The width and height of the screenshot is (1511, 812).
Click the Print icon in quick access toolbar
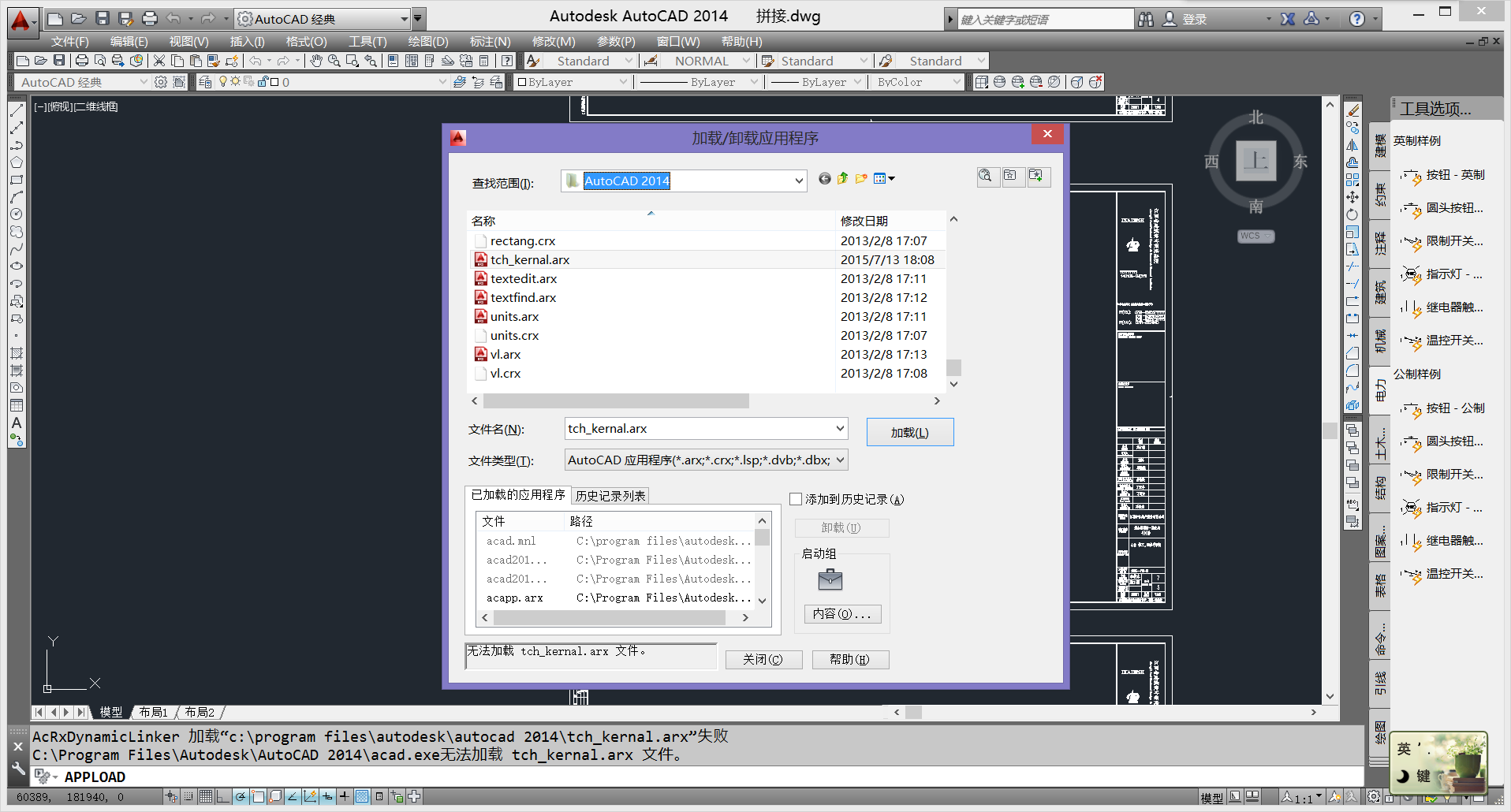[x=150, y=18]
